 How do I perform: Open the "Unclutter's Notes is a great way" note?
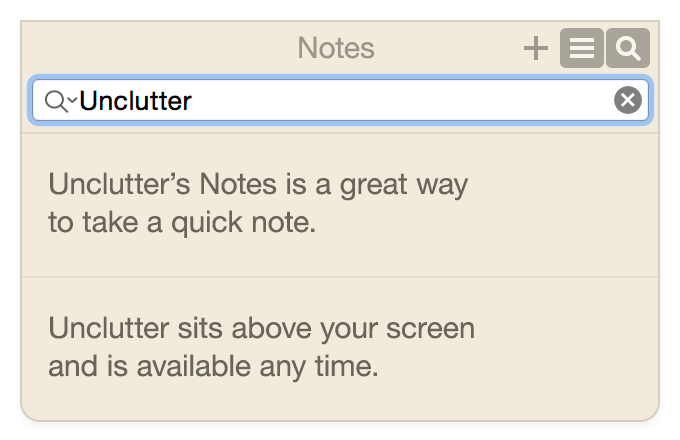click(340, 205)
